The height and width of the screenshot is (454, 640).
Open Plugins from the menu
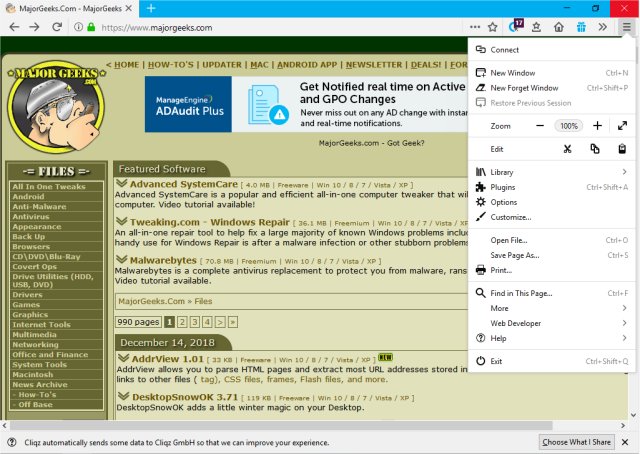551,187
